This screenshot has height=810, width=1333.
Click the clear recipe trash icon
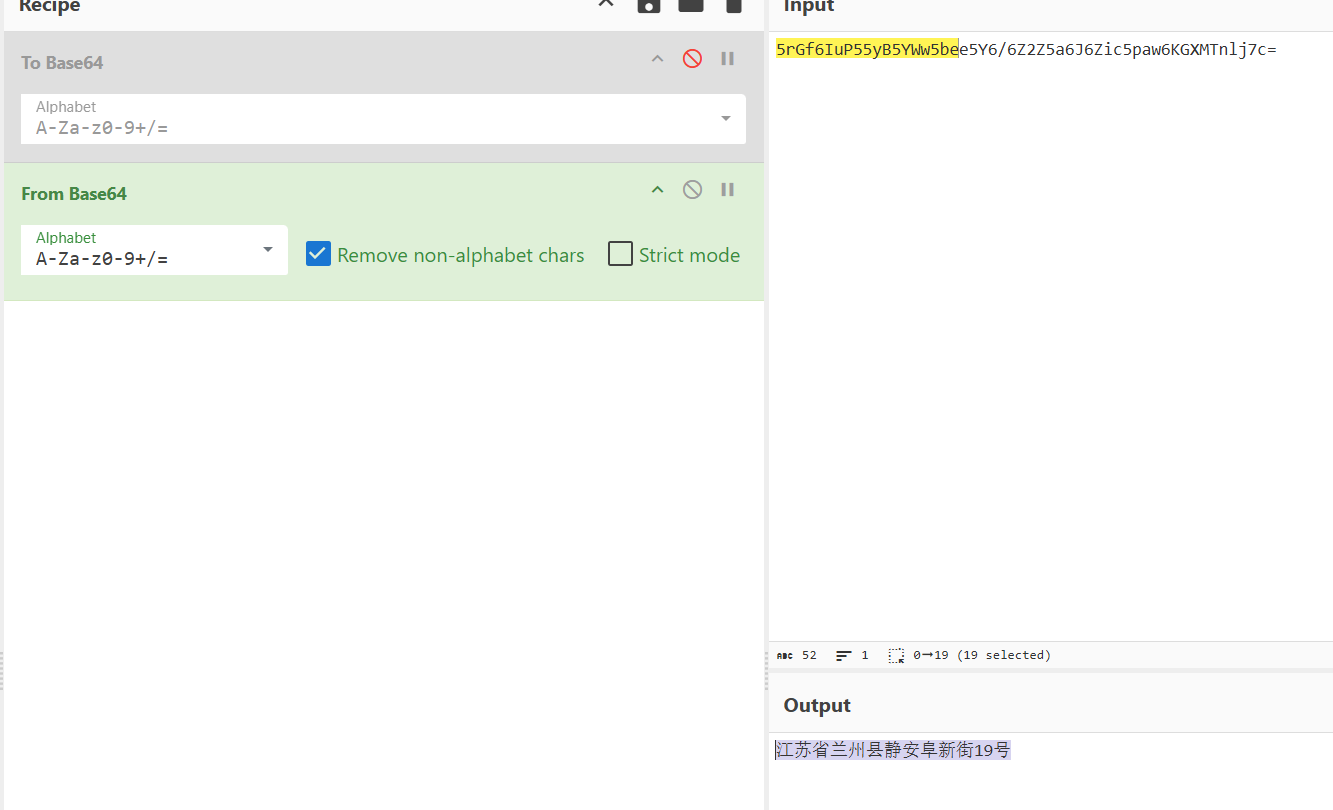tap(734, 5)
